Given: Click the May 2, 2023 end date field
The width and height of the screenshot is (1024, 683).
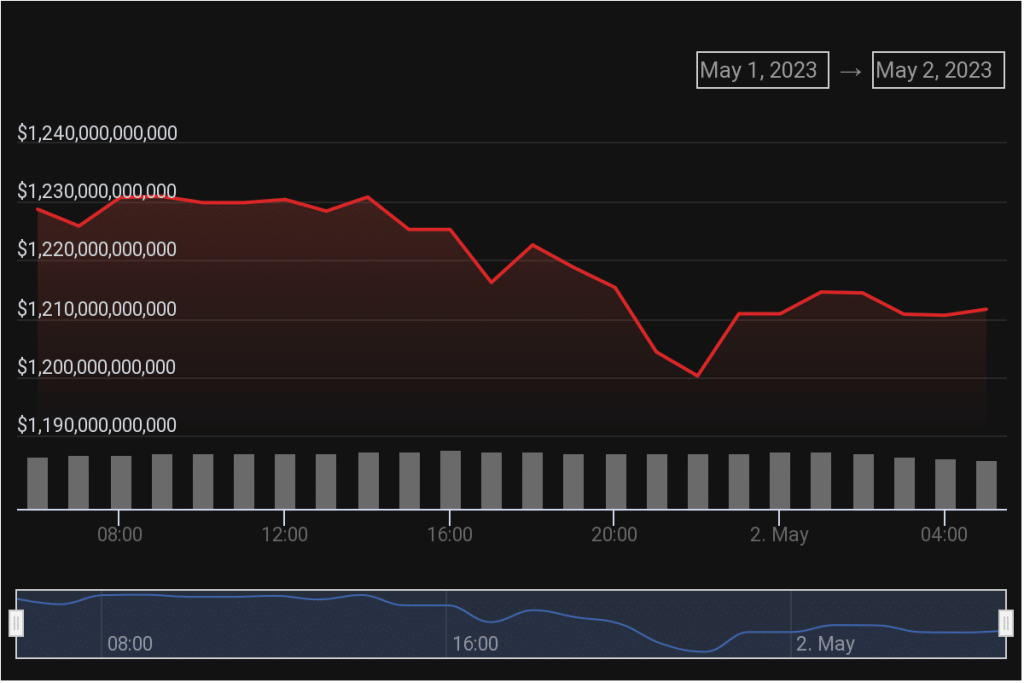Looking at the screenshot, I should [937, 70].
